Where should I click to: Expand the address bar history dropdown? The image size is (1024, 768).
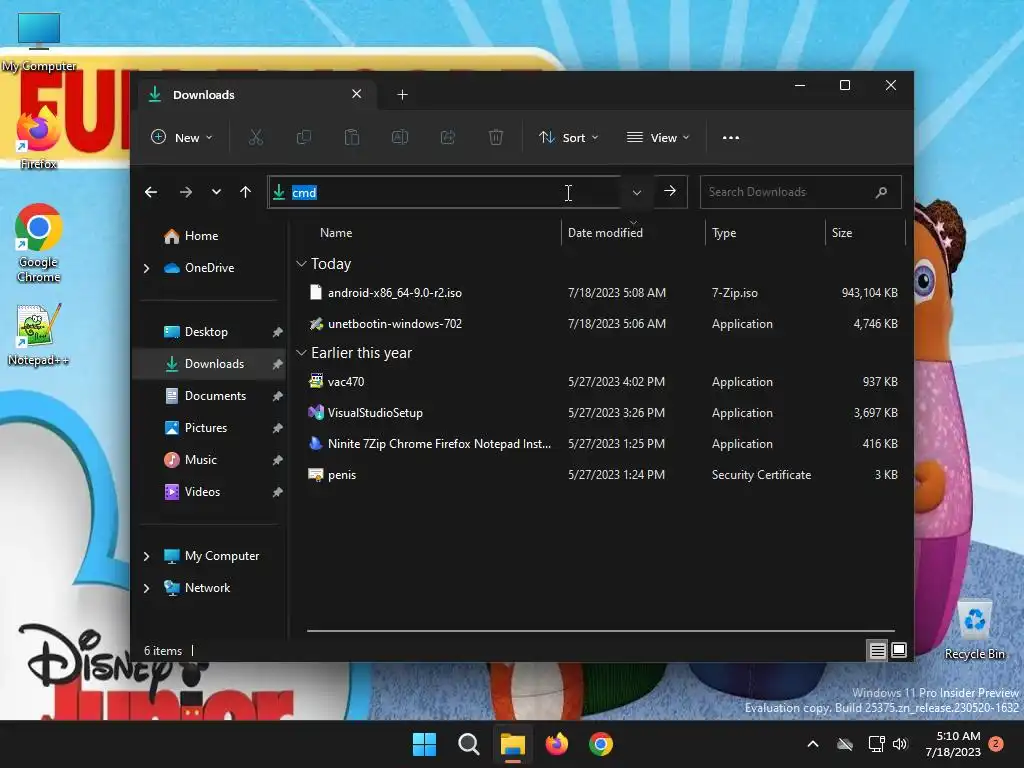coord(637,193)
